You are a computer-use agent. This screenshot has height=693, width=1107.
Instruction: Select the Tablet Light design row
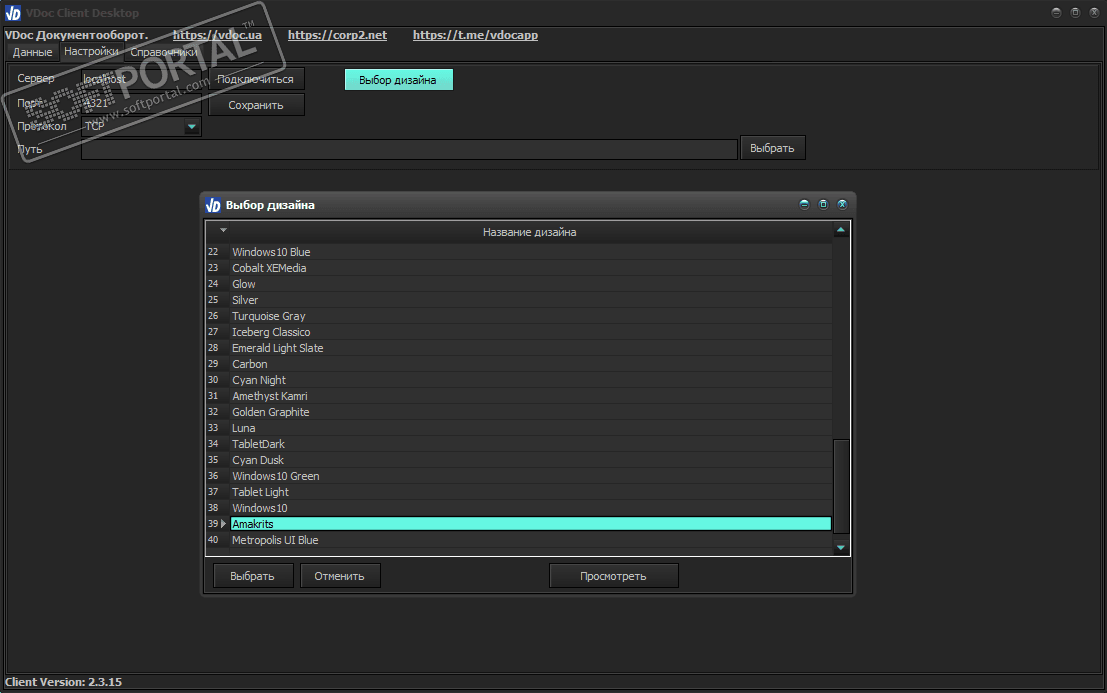(x=519, y=492)
